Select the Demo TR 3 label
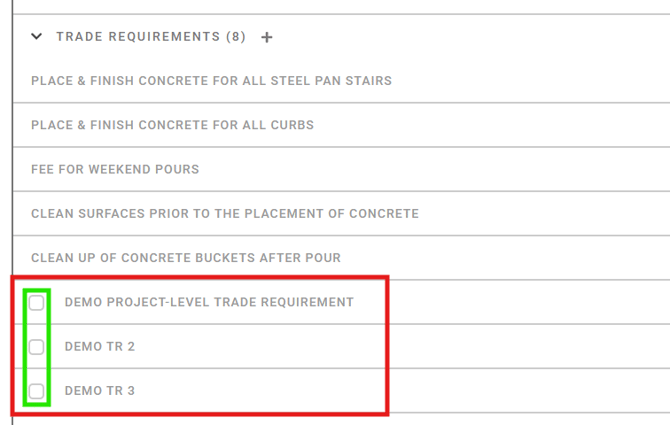 tap(99, 391)
